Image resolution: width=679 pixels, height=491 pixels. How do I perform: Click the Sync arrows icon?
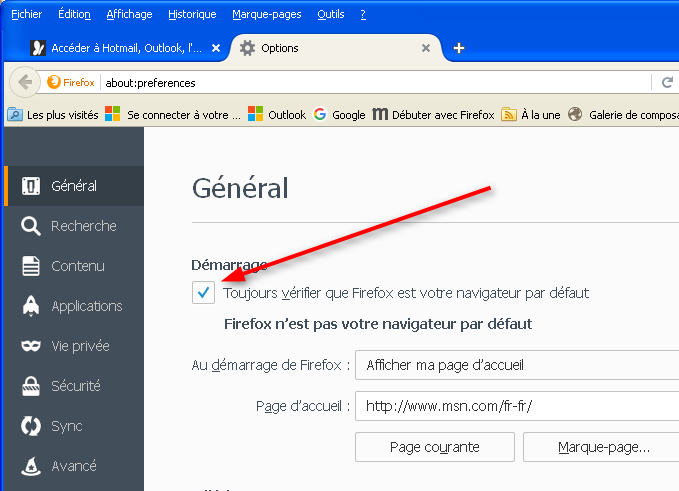[x=31, y=426]
